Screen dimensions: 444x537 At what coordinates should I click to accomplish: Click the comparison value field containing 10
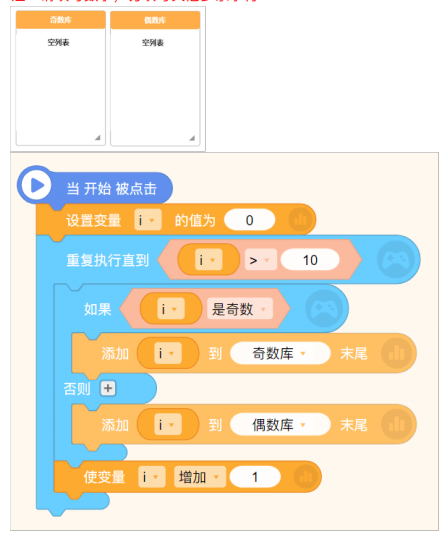310,260
